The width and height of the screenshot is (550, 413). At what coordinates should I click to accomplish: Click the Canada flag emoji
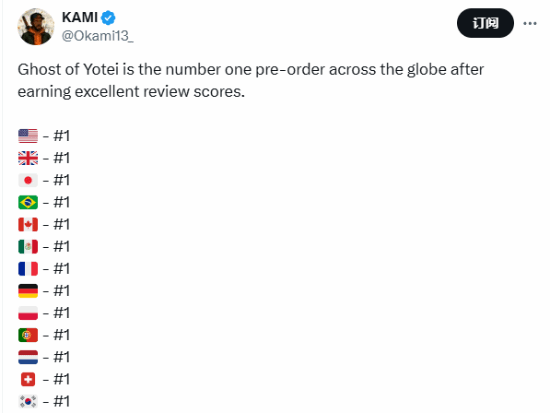28,224
